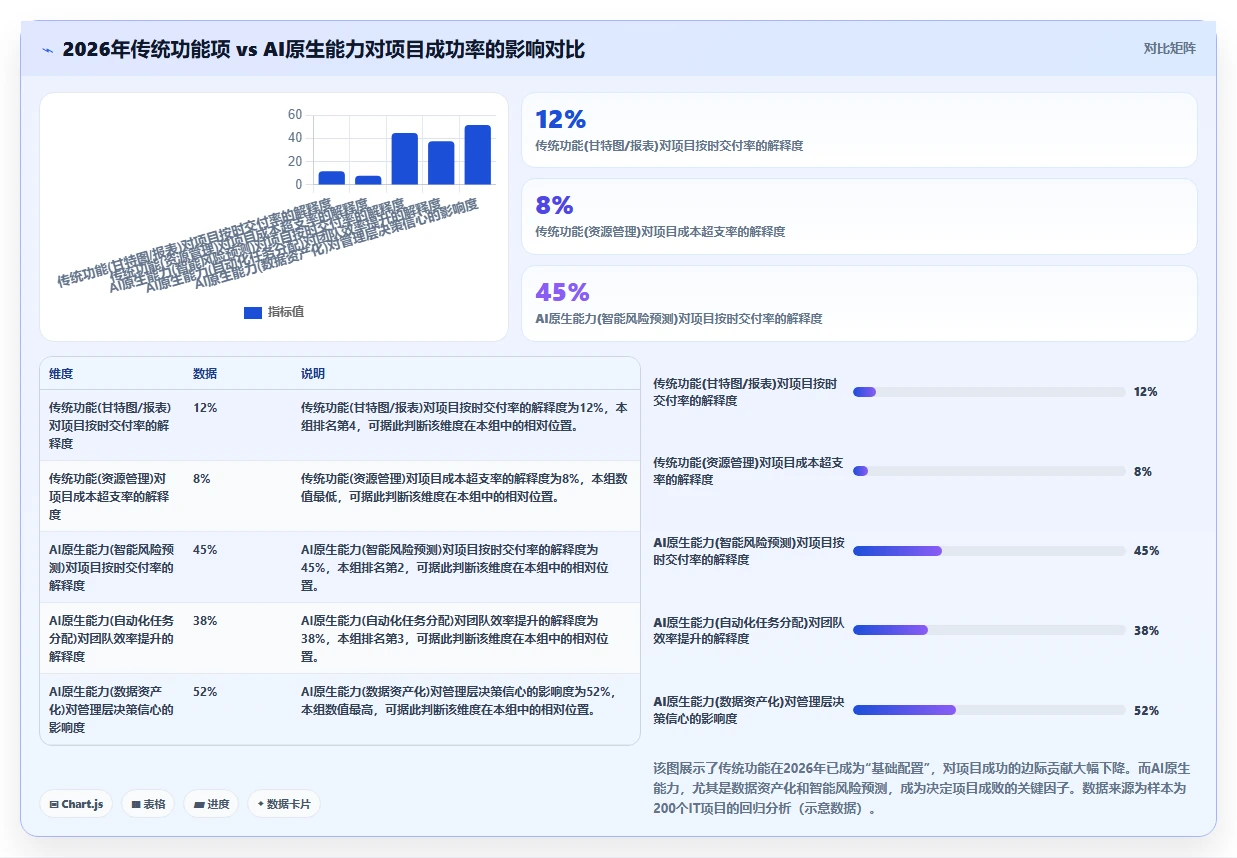Select the Chart.js chip label
Image resolution: width=1237 pixels, height=858 pixels.
pyautogui.click(x=83, y=804)
